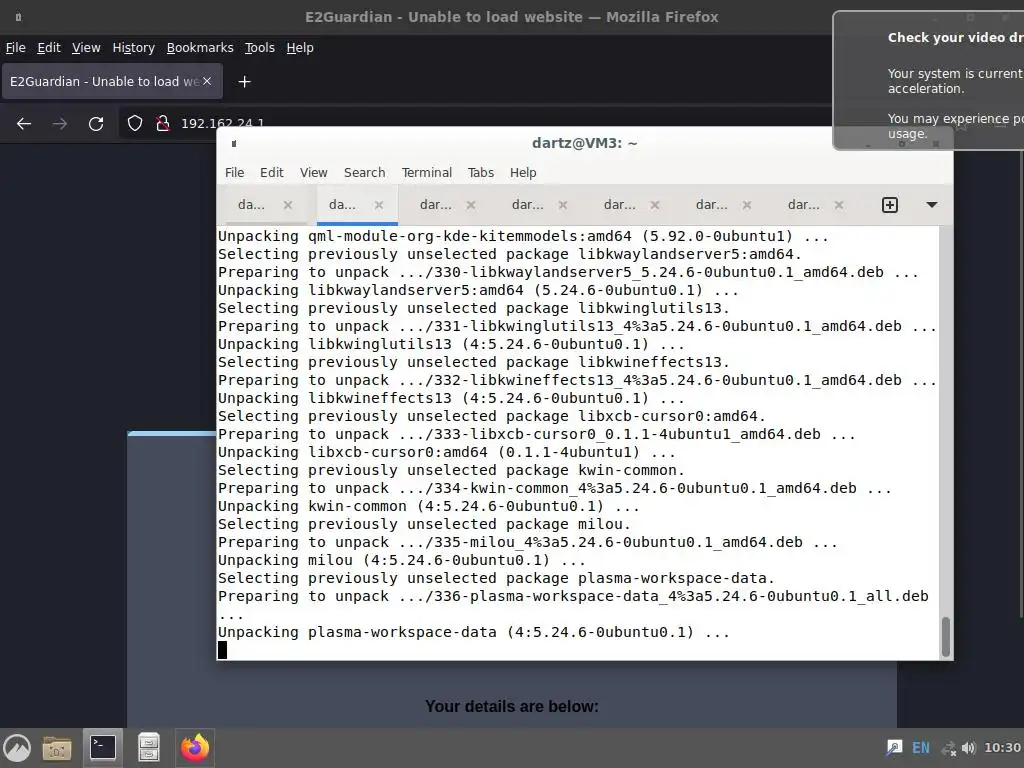Click the Check your video driver notification

point(929,81)
